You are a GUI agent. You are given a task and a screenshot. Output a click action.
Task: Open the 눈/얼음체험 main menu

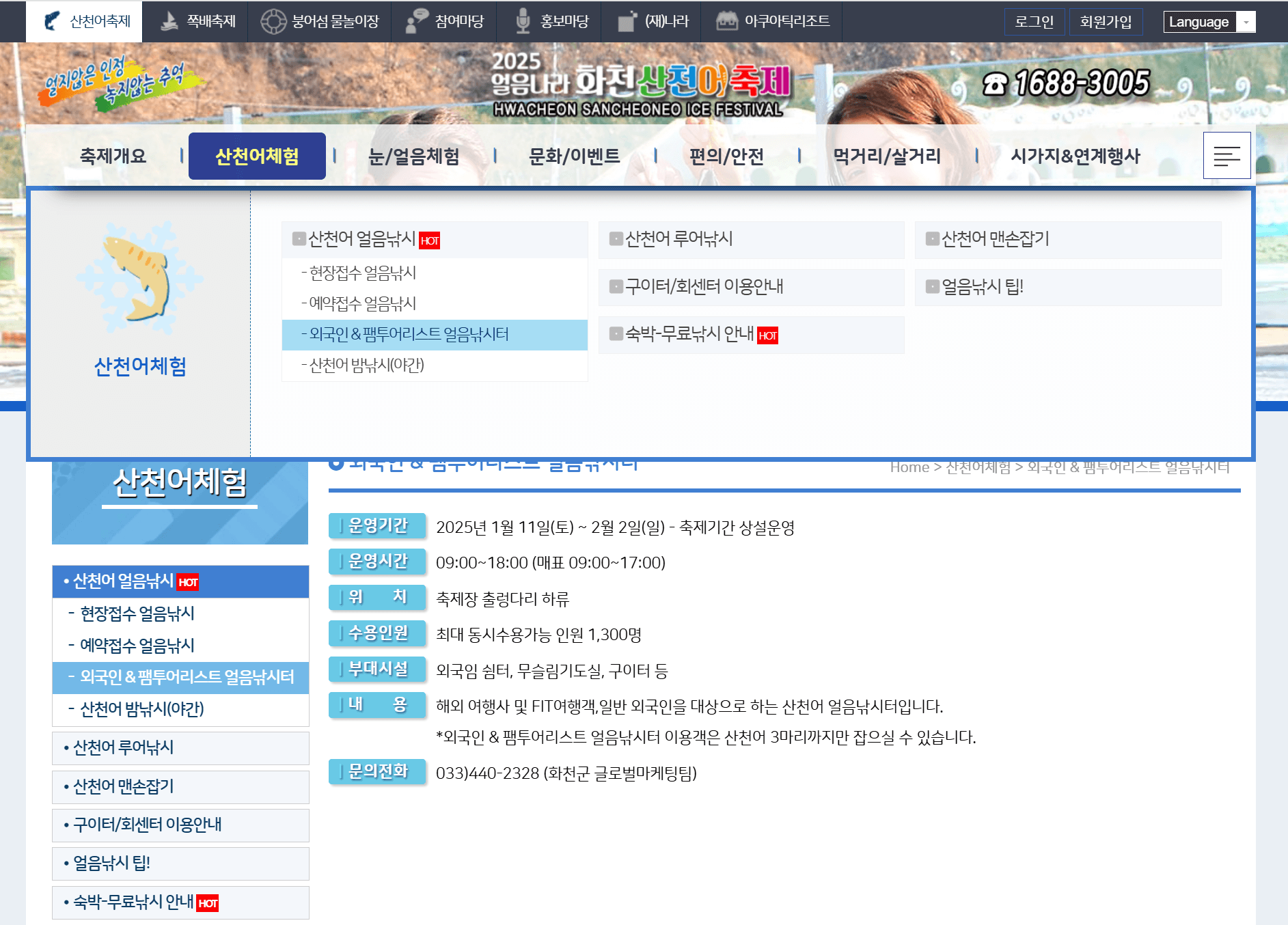(x=413, y=156)
